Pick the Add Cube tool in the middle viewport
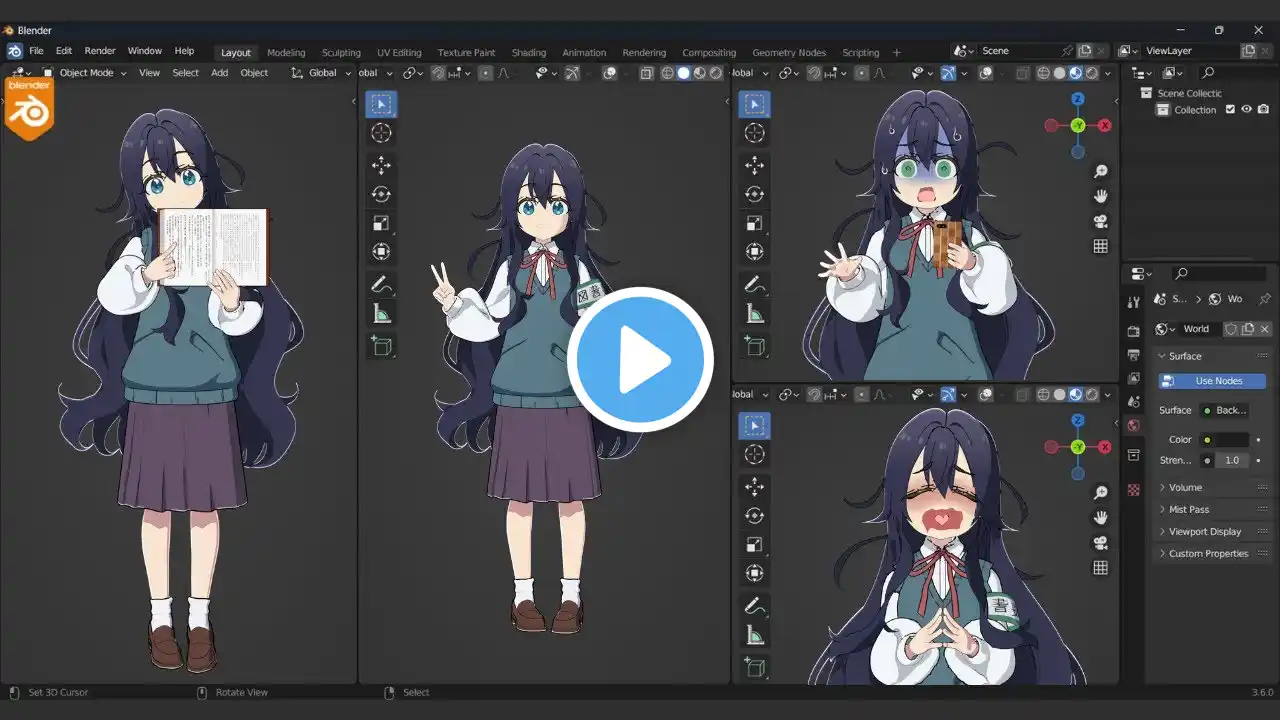 coord(381,346)
